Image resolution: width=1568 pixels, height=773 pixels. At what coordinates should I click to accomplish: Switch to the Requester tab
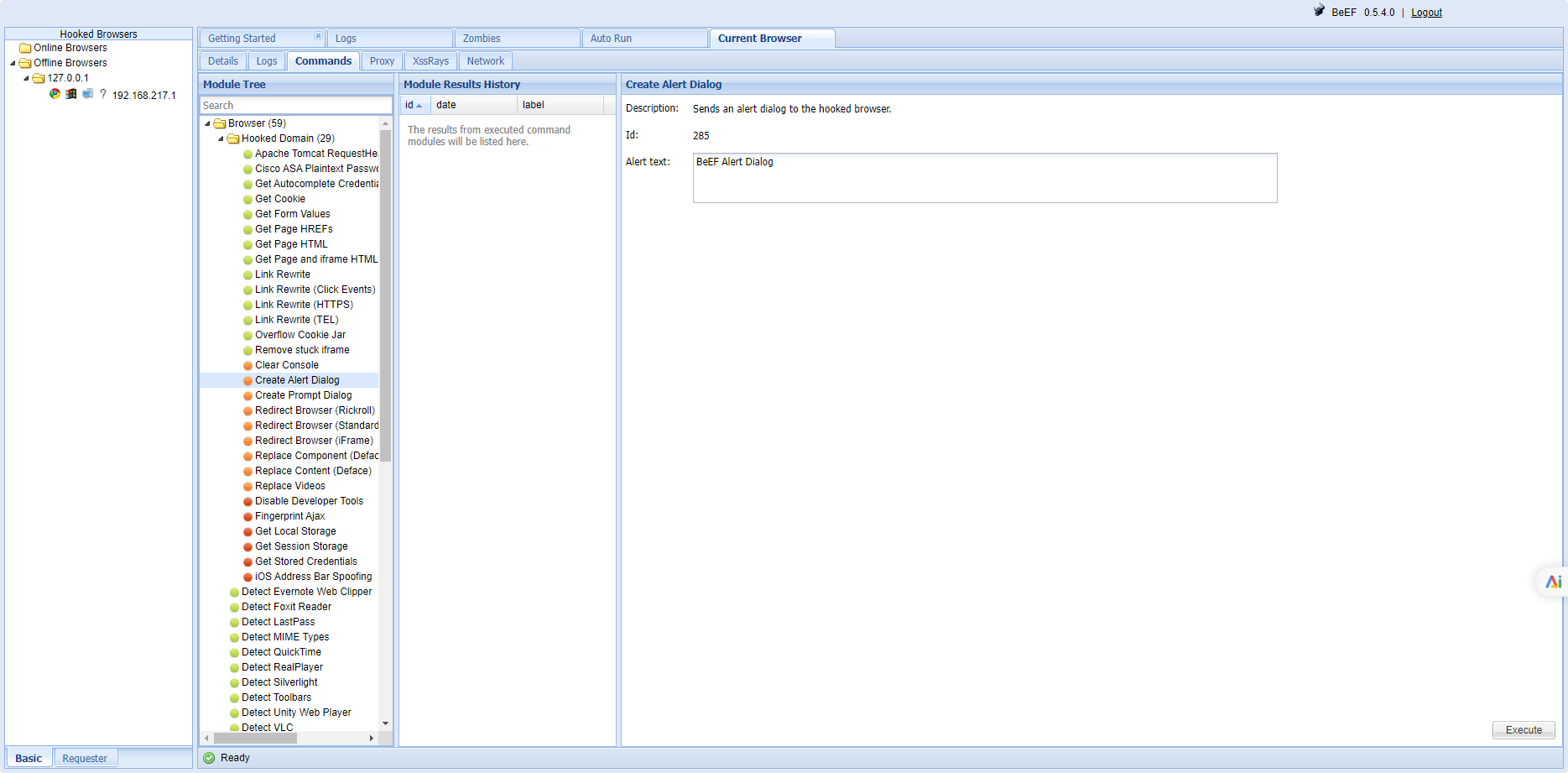click(x=85, y=758)
